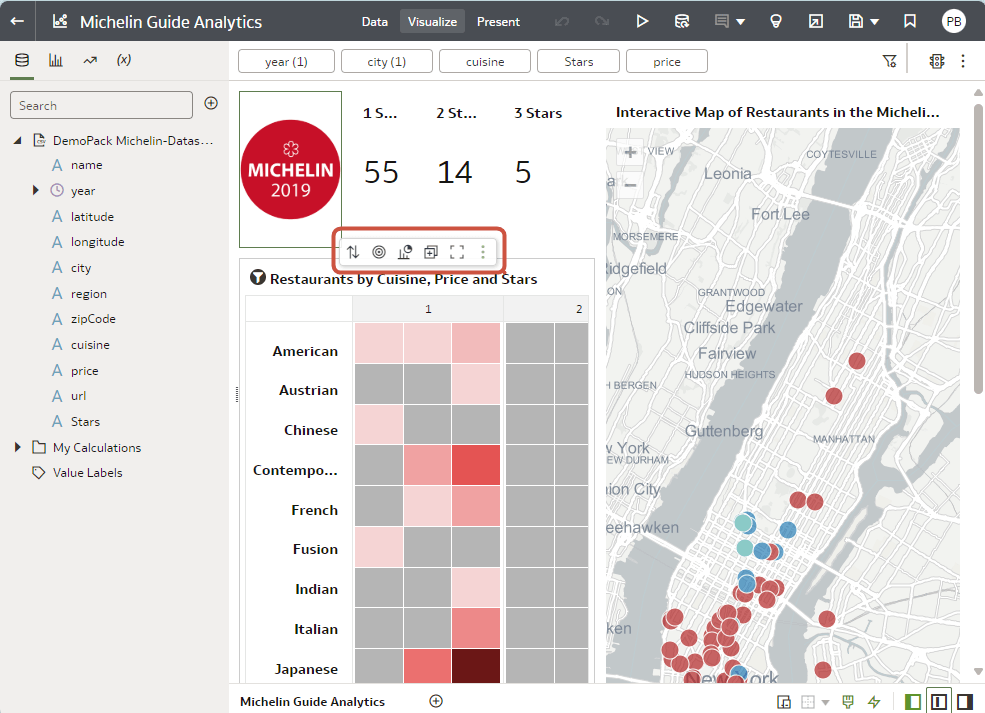Expand the Save options dropdown arrow

pyautogui.click(x=874, y=22)
